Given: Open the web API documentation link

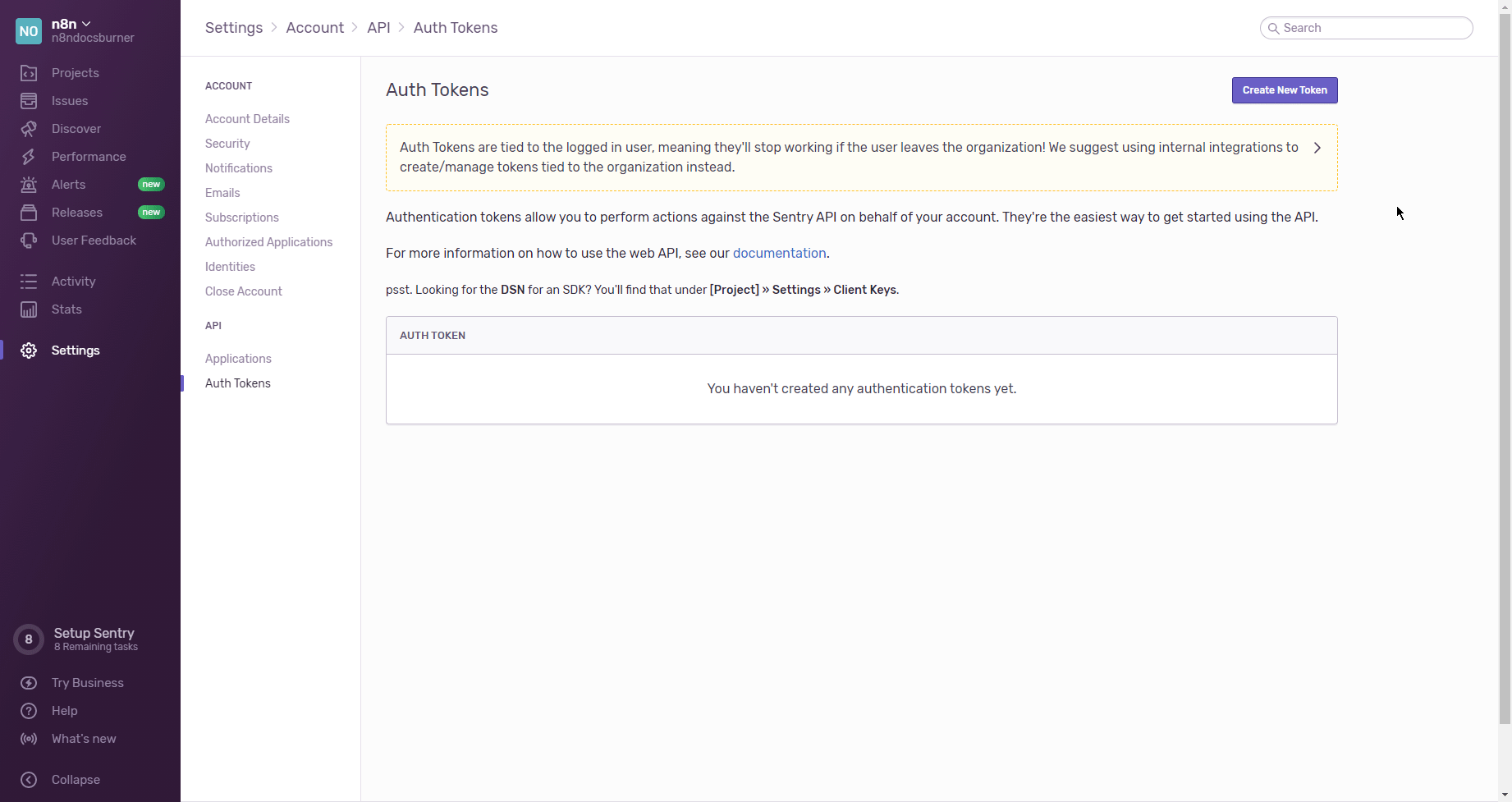Looking at the screenshot, I should pyautogui.click(x=779, y=253).
